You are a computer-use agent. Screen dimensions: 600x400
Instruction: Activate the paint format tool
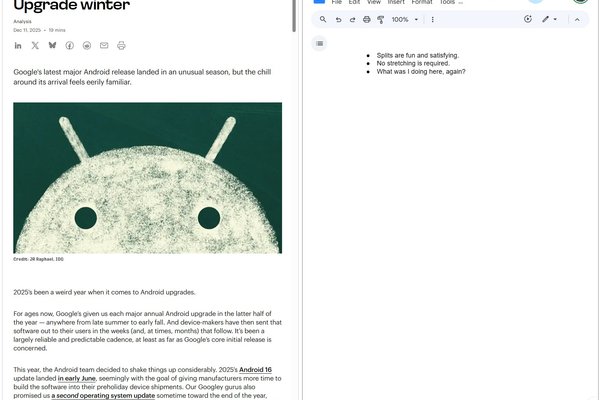381,20
